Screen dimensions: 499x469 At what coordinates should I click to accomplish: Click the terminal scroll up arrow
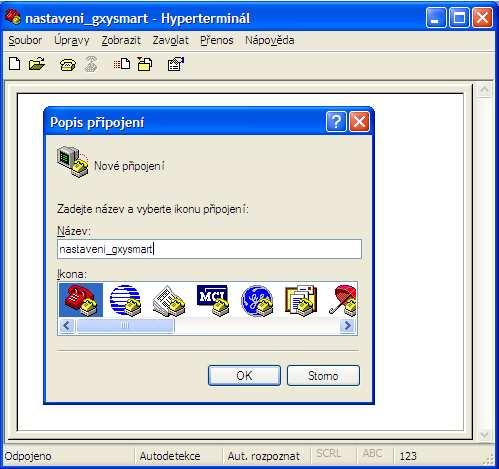(x=484, y=90)
